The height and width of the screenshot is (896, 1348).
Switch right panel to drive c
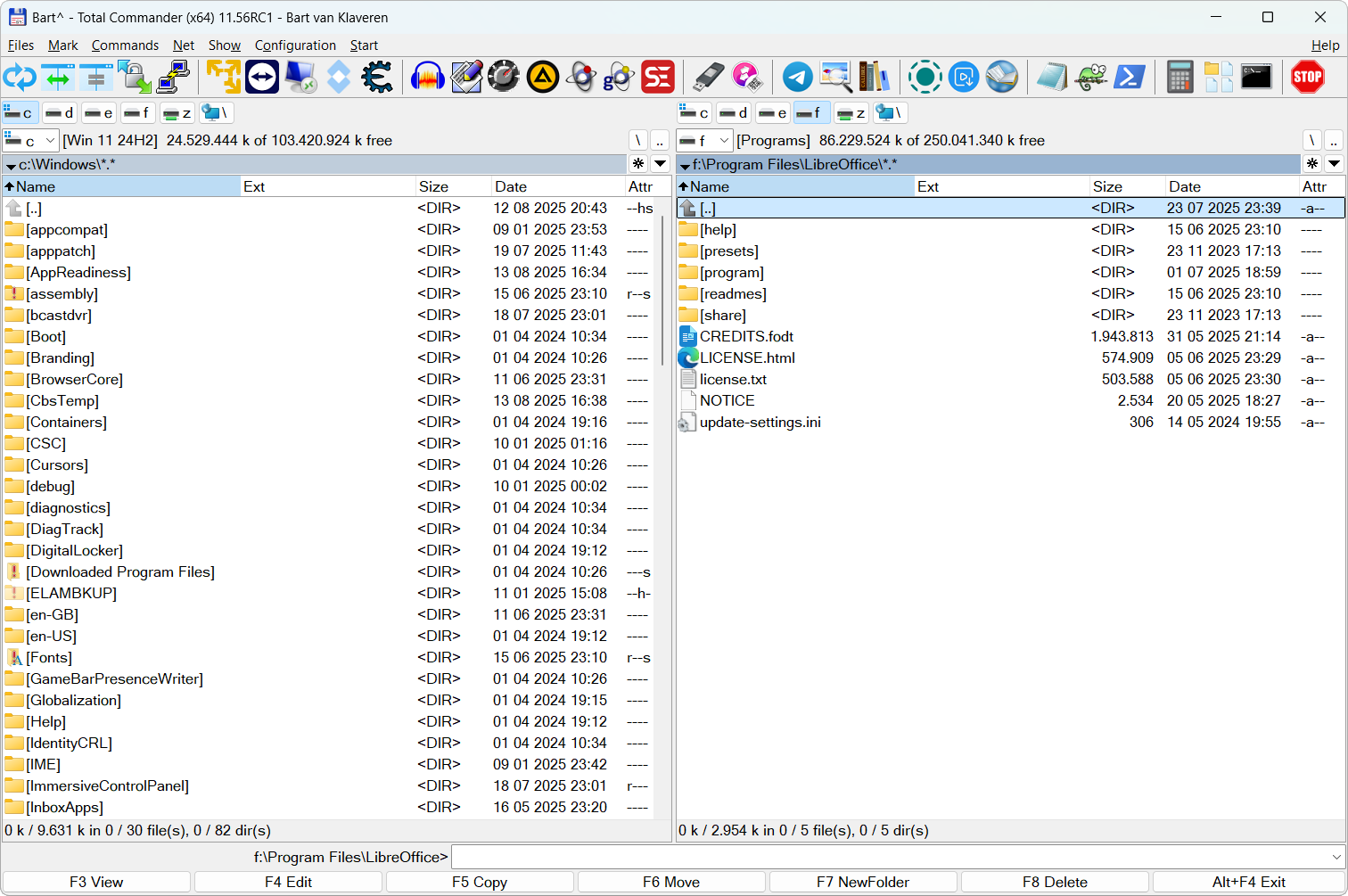click(x=695, y=113)
